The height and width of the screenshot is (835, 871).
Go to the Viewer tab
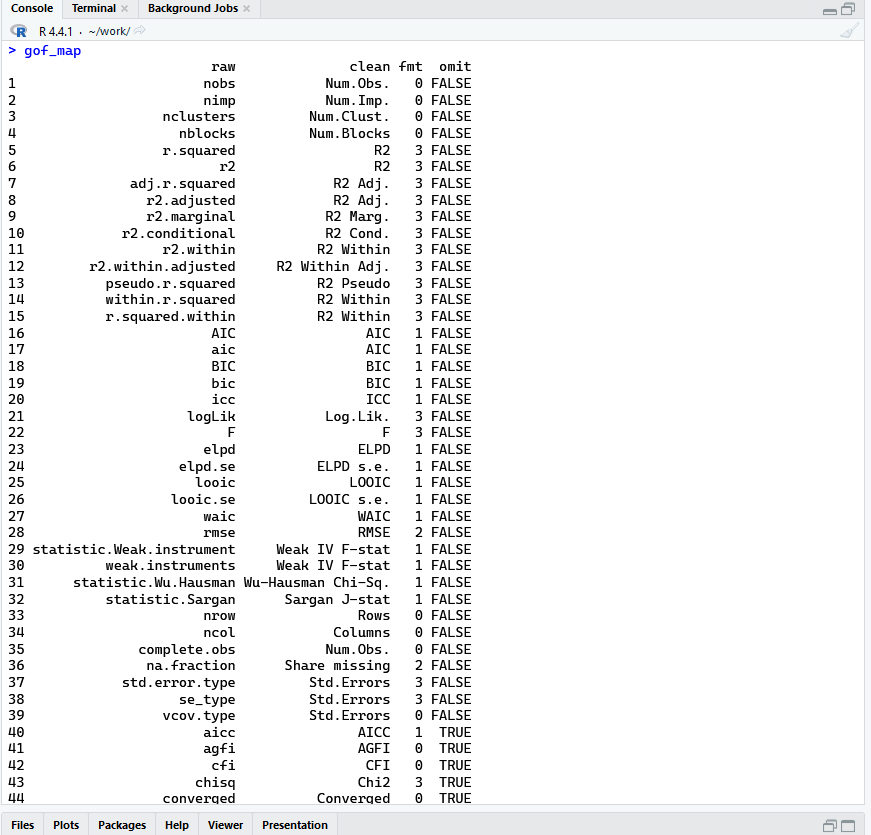pos(225,825)
